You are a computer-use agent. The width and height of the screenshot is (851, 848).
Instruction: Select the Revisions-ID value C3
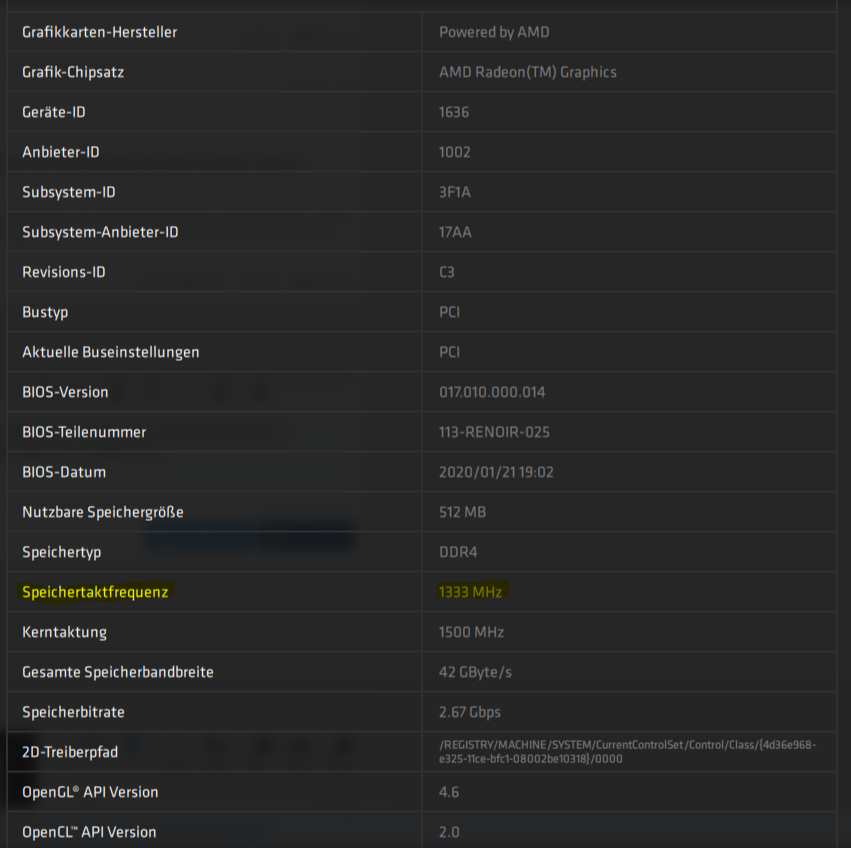(446, 272)
